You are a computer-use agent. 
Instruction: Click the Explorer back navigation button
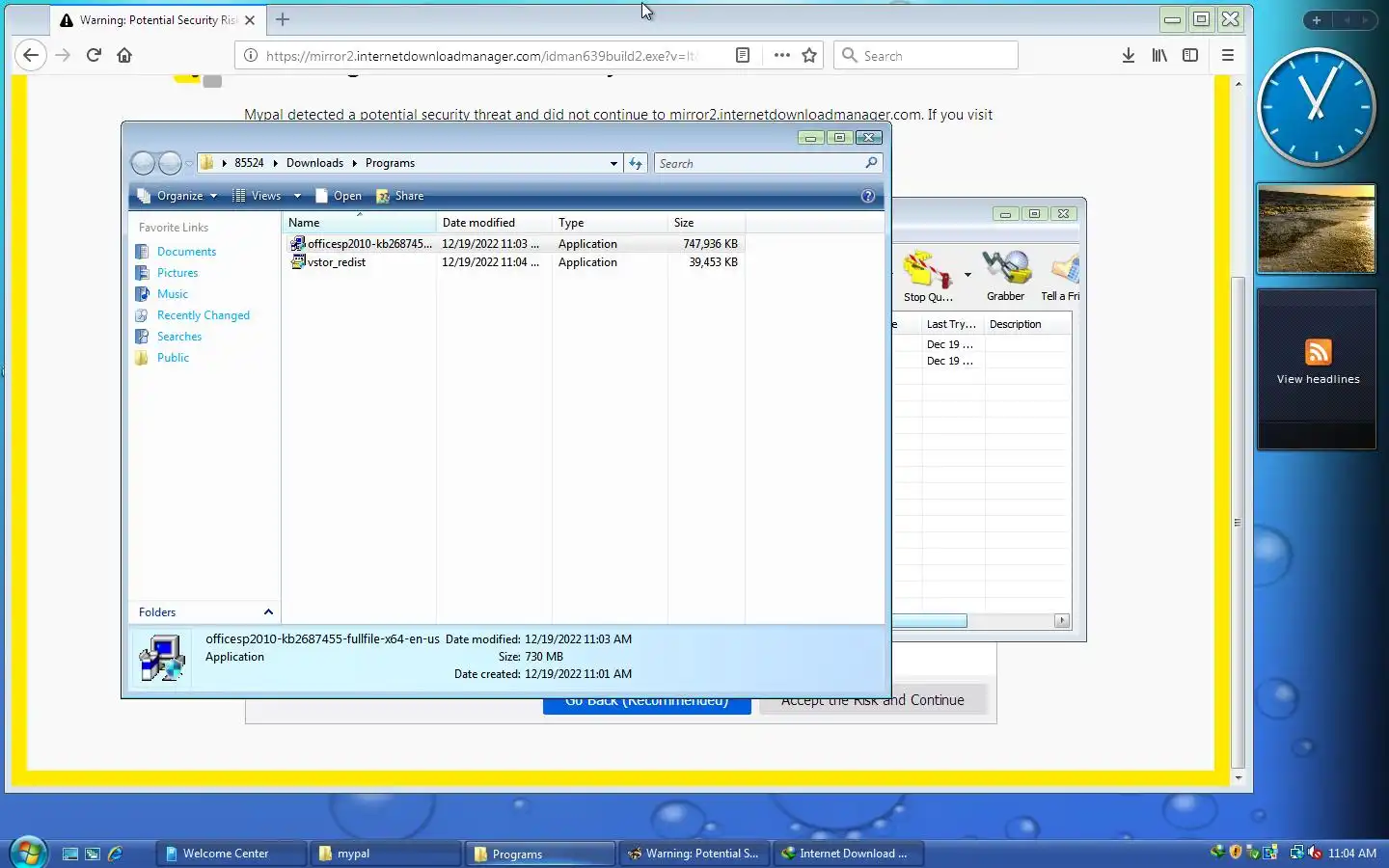click(143, 163)
